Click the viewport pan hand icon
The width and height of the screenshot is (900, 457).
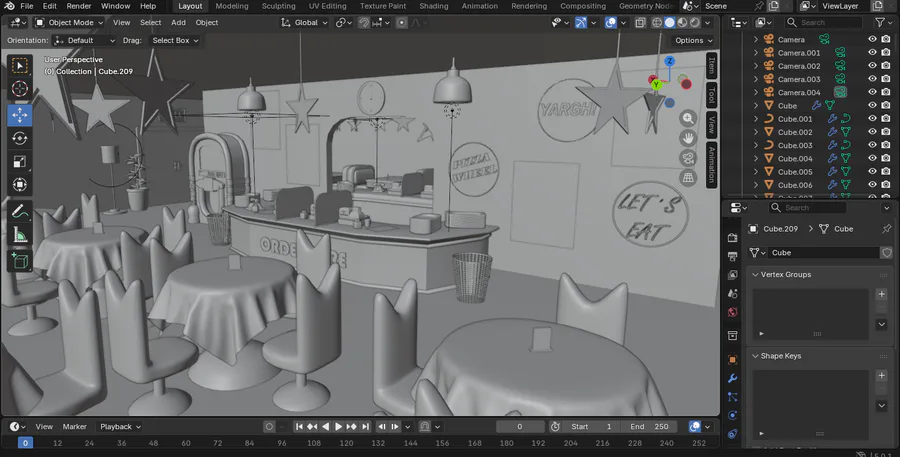pyautogui.click(x=688, y=138)
